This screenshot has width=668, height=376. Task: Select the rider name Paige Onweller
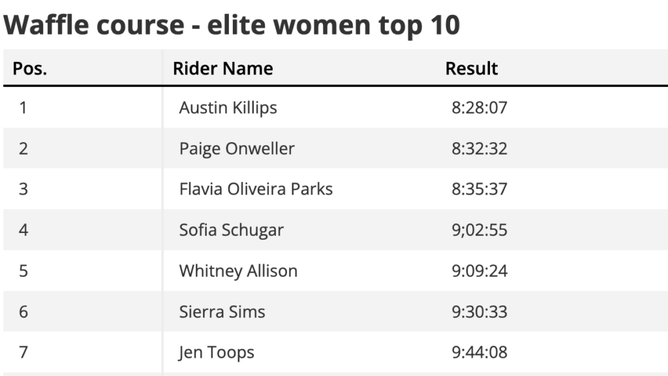237,149
